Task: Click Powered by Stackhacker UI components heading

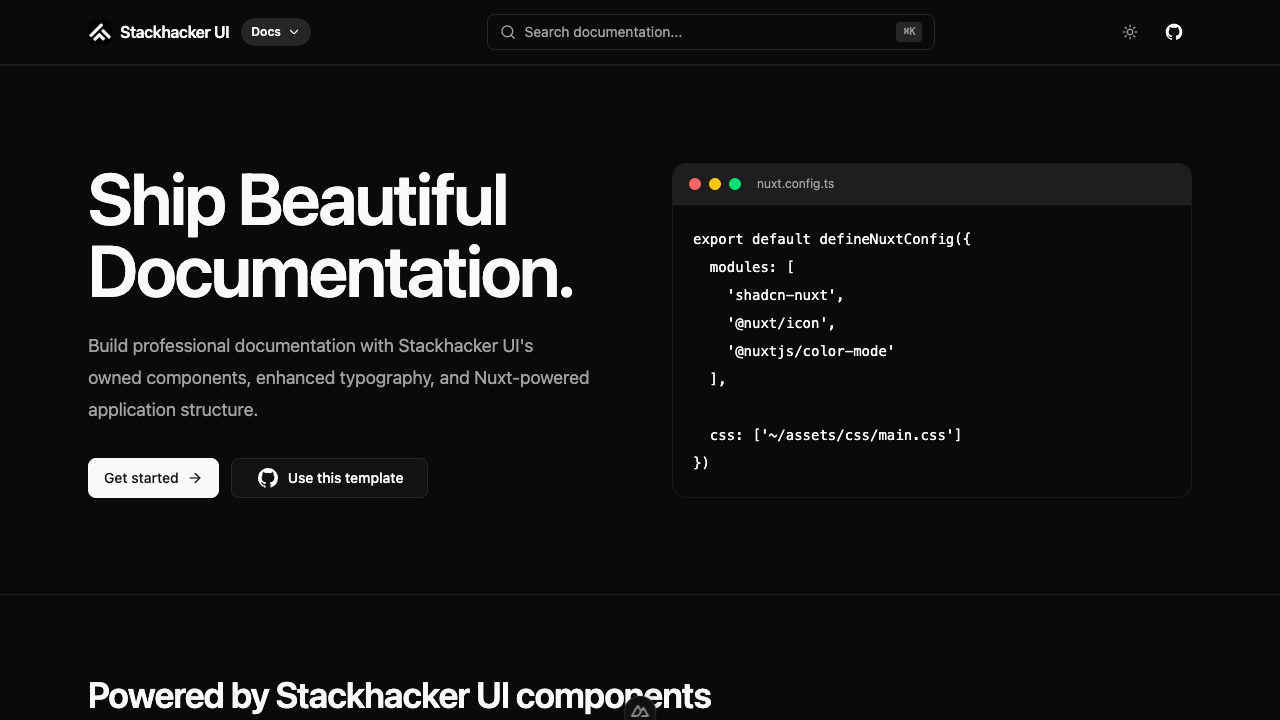Action: click(399, 696)
